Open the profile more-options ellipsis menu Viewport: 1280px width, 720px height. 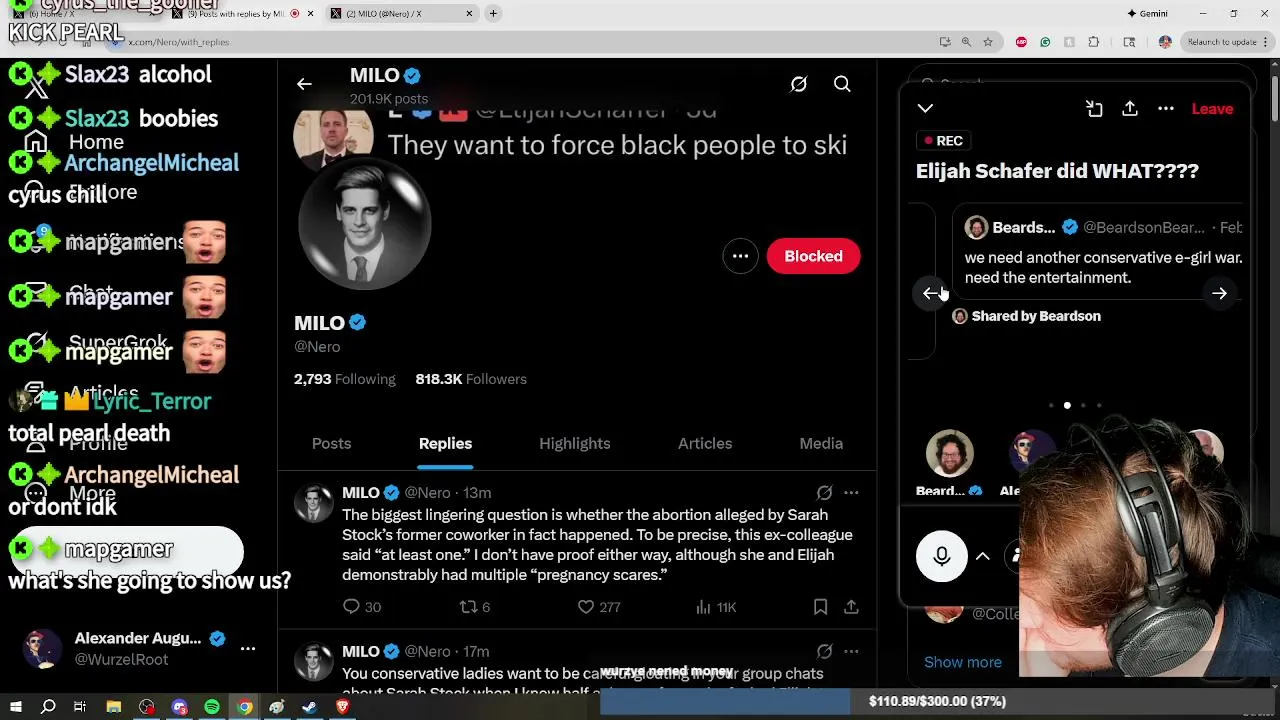click(x=740, y=256)
